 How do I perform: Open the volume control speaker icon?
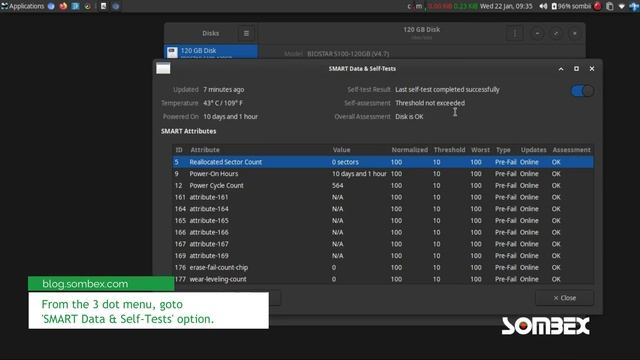[543, 6]
